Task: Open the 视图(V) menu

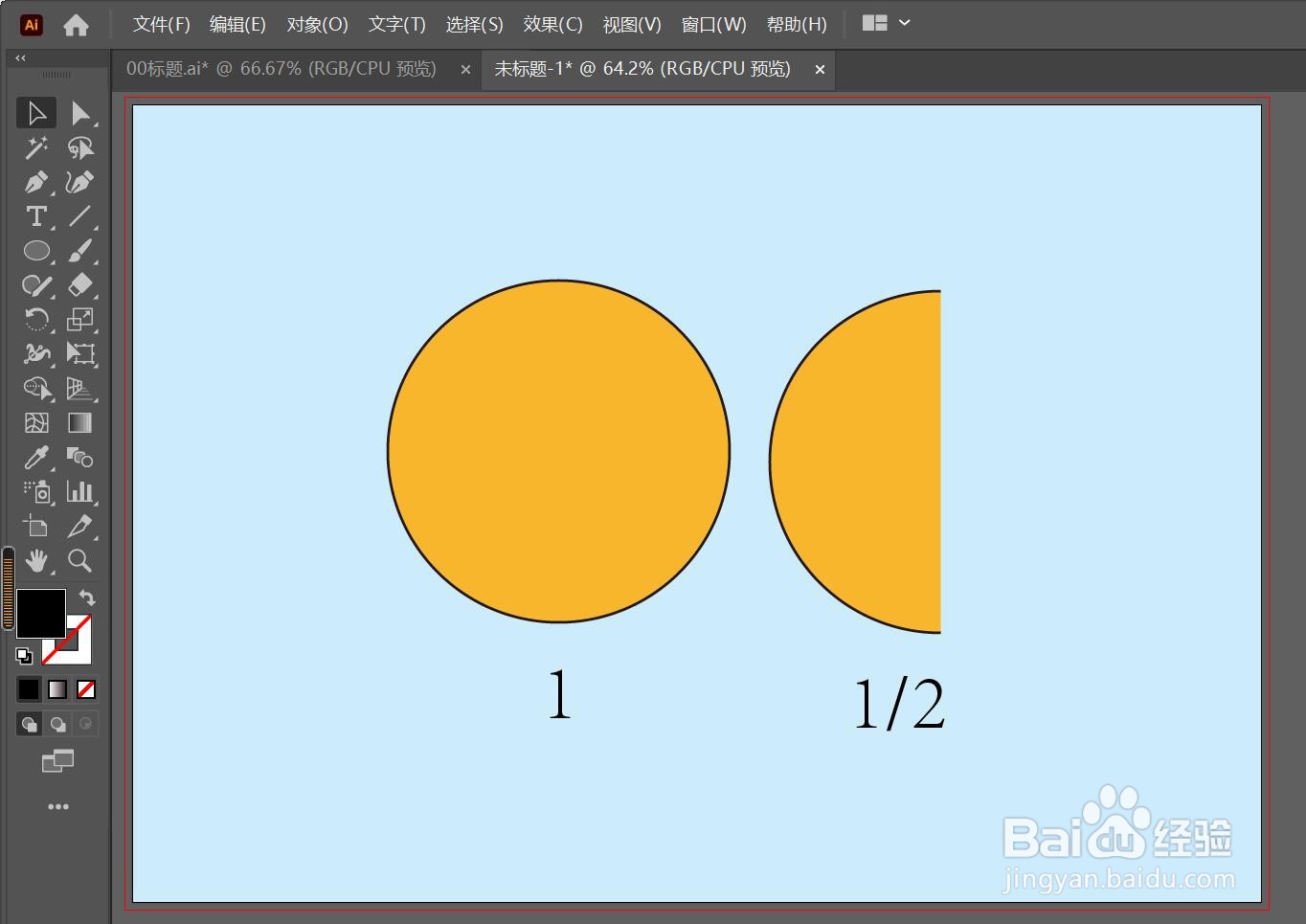Action: point(632,25)
